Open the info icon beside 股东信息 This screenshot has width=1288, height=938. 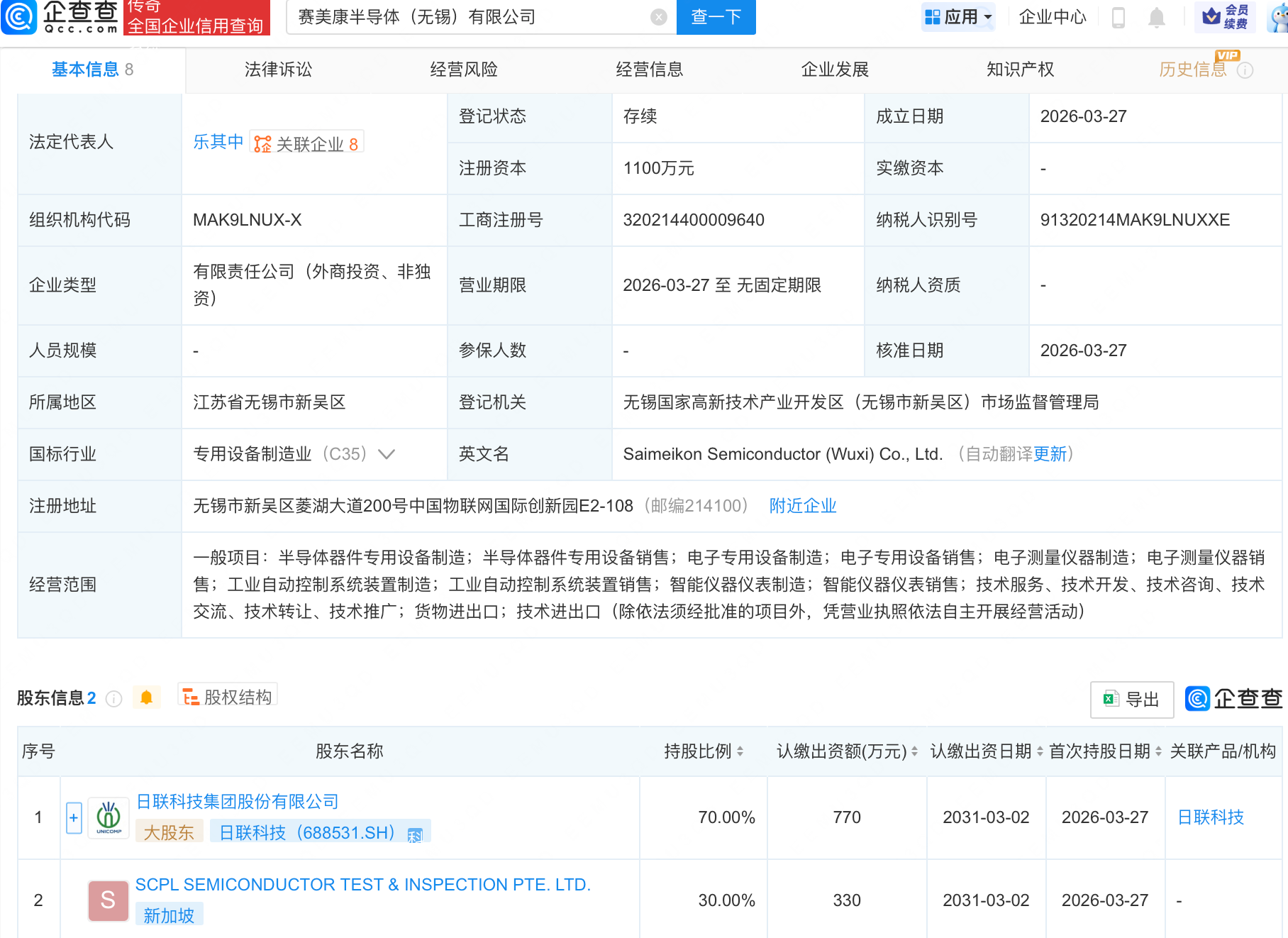[x=113, y=699]
